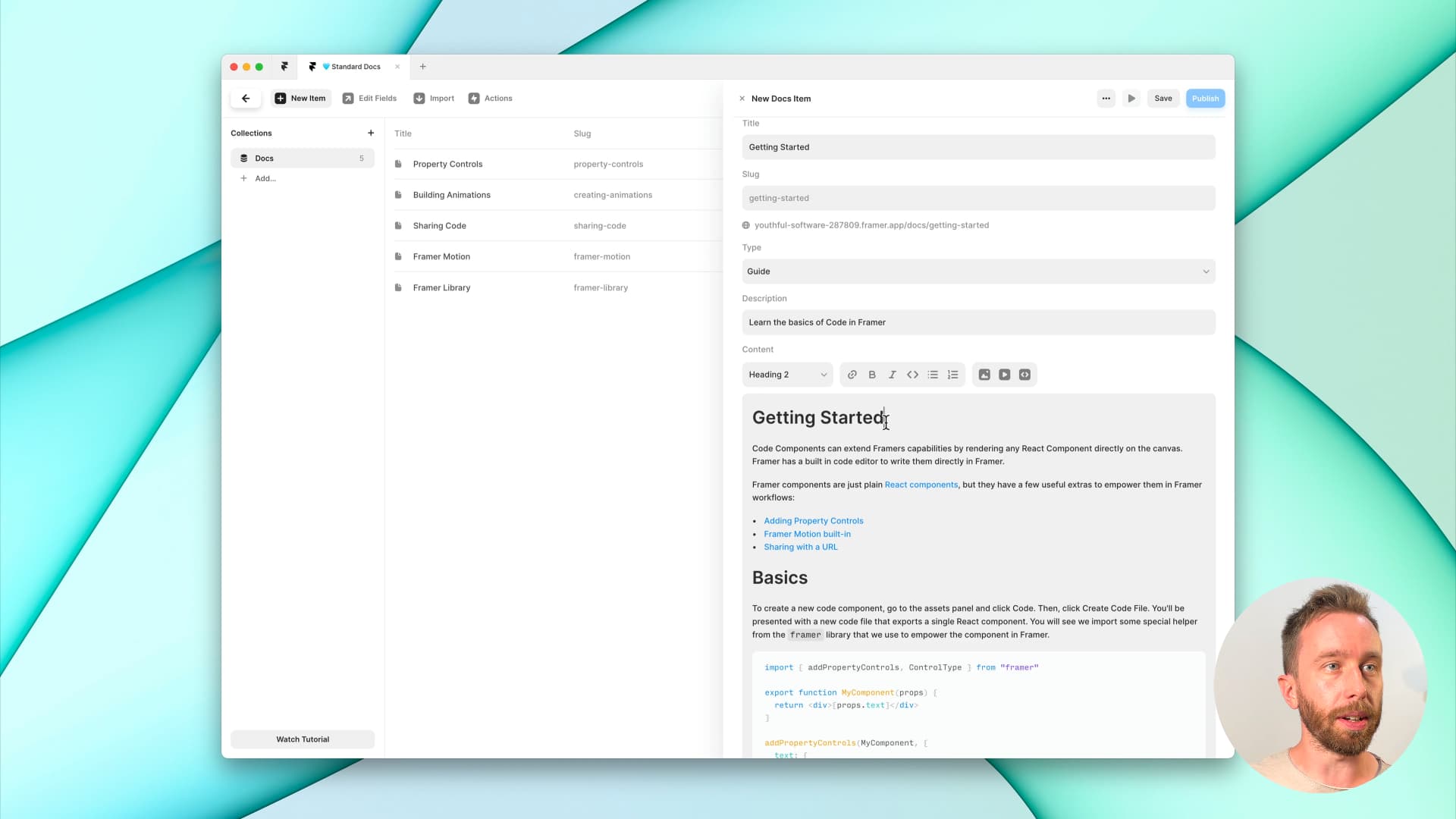Viewport: 1456px width, 819px height.
Task: Insert a code block embed
Action: pos(1025,375)
